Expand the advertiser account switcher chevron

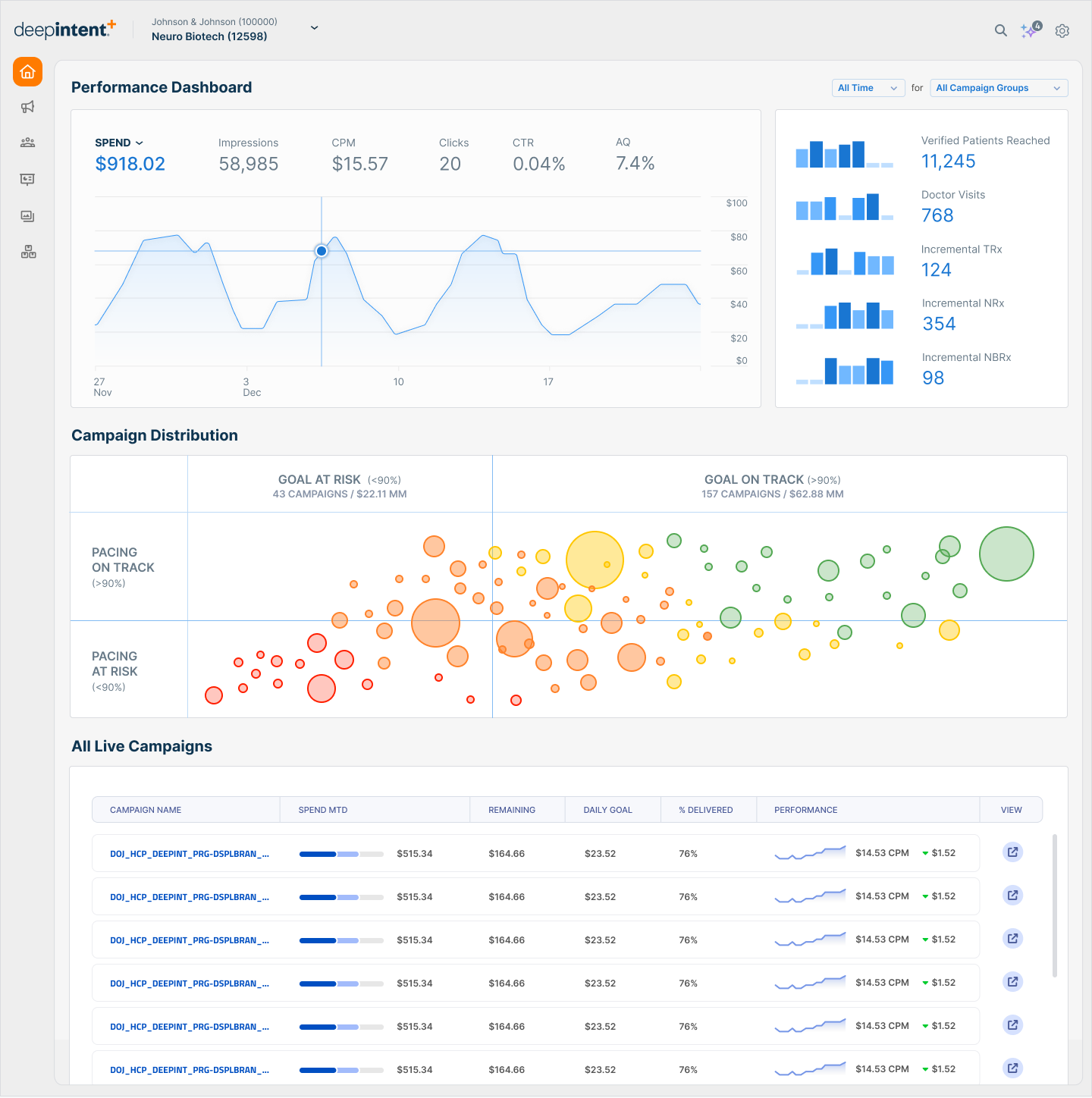click(x=314, y=28)
